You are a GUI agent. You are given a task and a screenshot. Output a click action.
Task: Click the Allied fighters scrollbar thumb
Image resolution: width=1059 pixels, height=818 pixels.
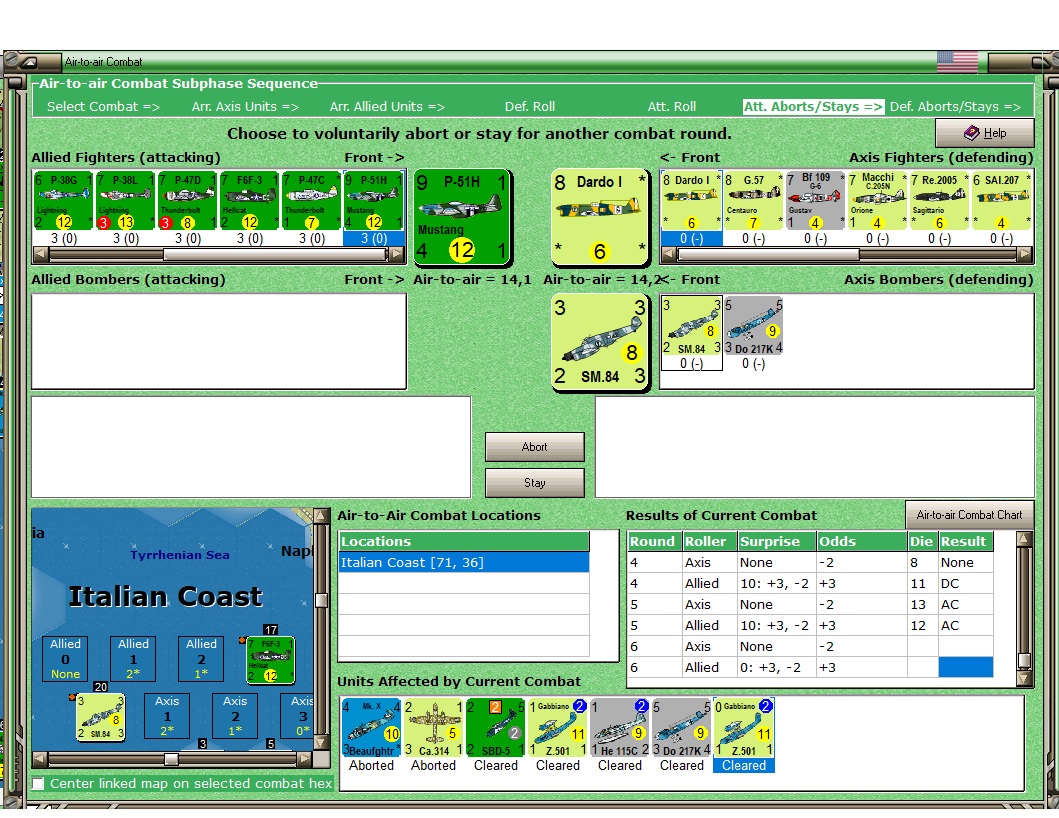(275, 255)
